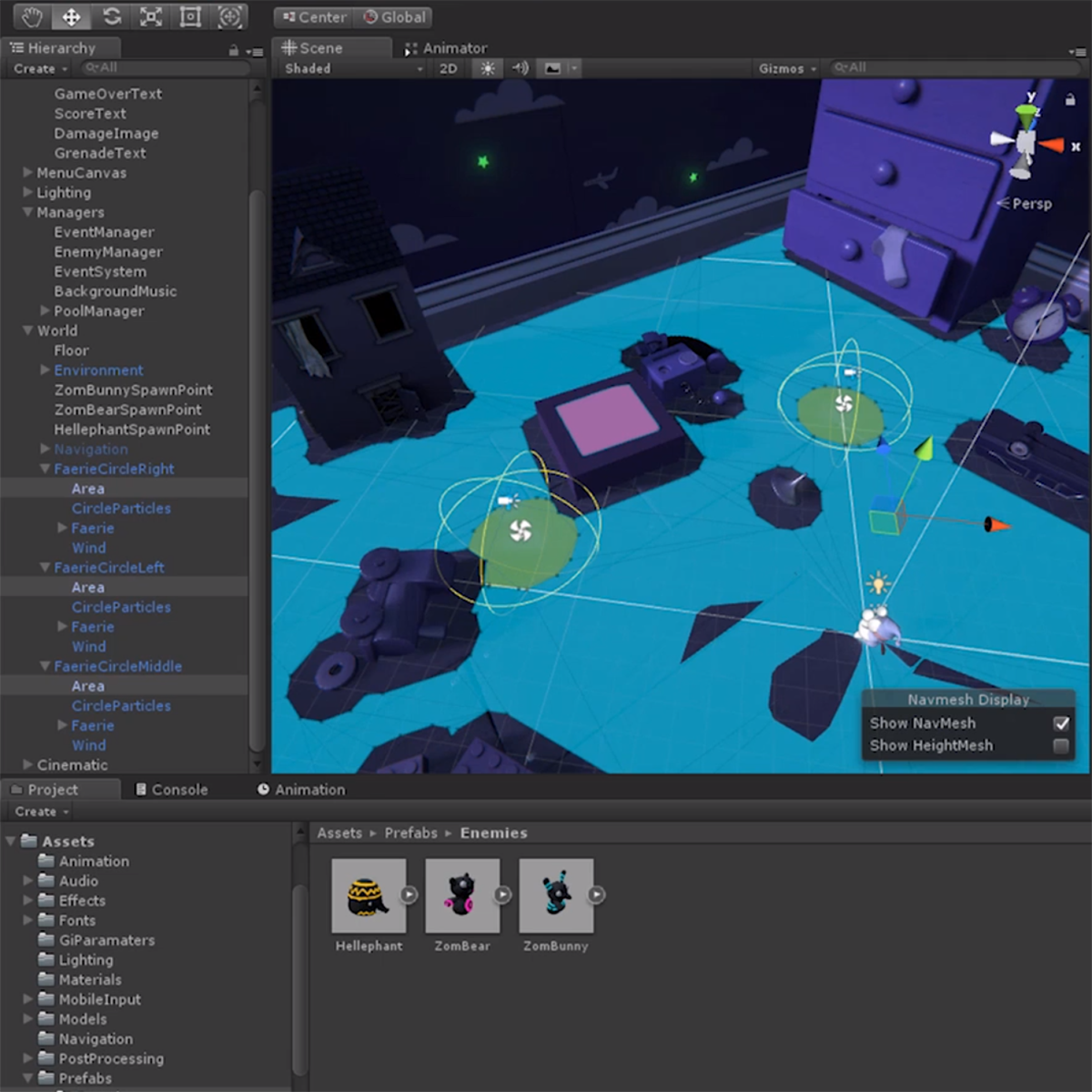Expand the PoolManager object
This screenshot has height=1092, width=1092.
point(45,310)
